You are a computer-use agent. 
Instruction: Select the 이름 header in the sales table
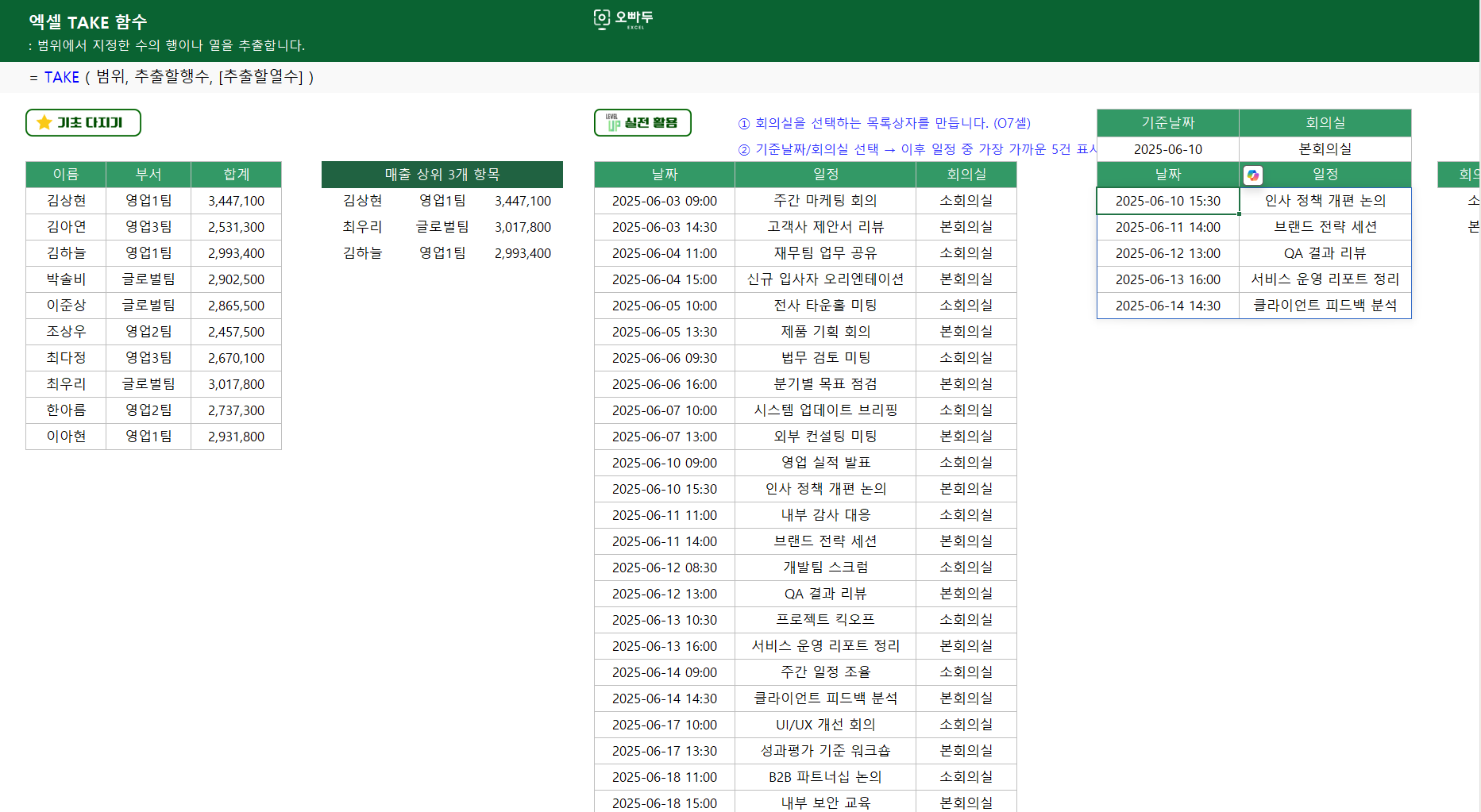pos(66,175)
